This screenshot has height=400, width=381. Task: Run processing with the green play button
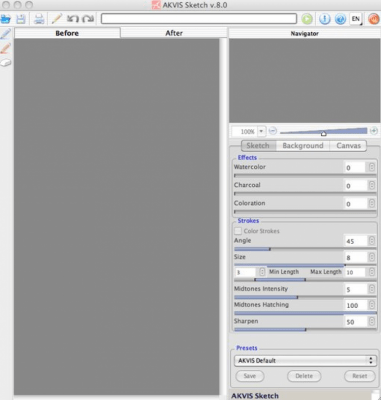point(307,19)
